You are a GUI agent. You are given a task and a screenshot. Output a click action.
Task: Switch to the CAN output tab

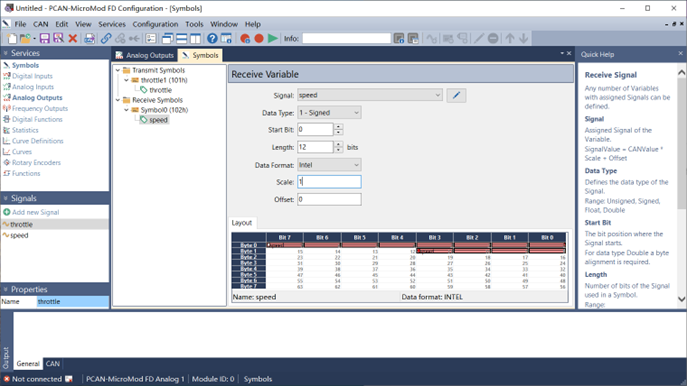point(53,364)
